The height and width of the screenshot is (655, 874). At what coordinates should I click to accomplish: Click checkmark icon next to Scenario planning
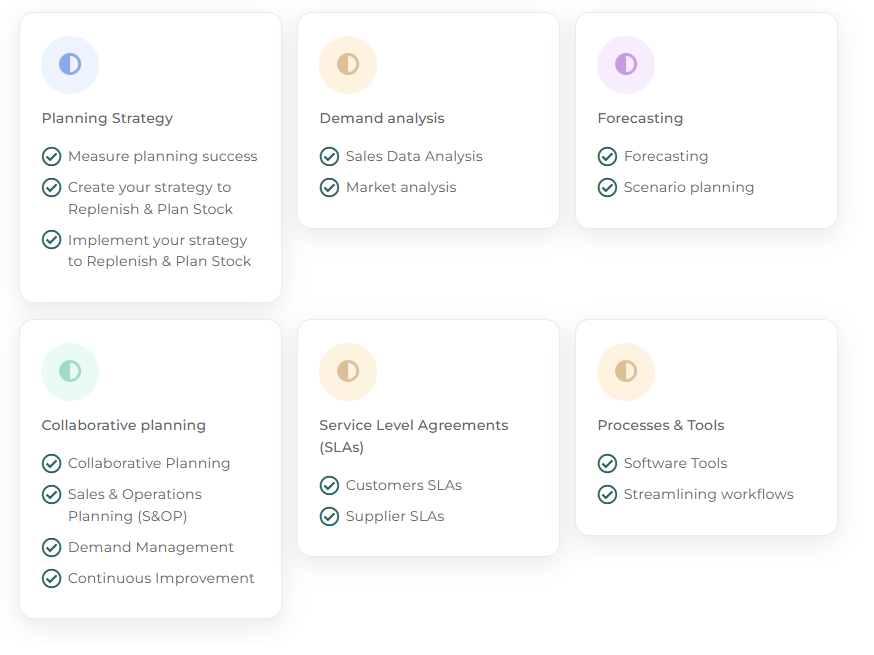[x=608, y=188]
